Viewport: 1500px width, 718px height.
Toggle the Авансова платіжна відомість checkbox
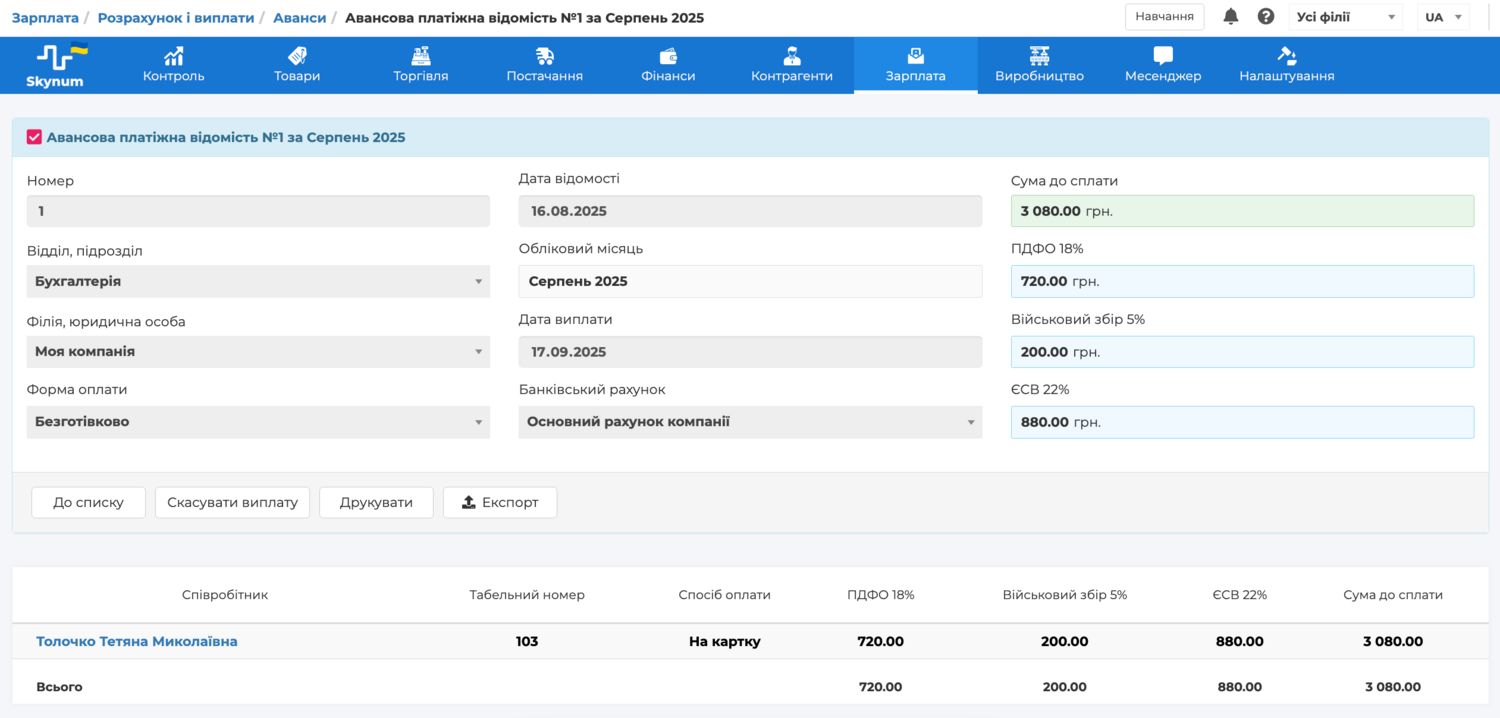[x=34, y=137]
